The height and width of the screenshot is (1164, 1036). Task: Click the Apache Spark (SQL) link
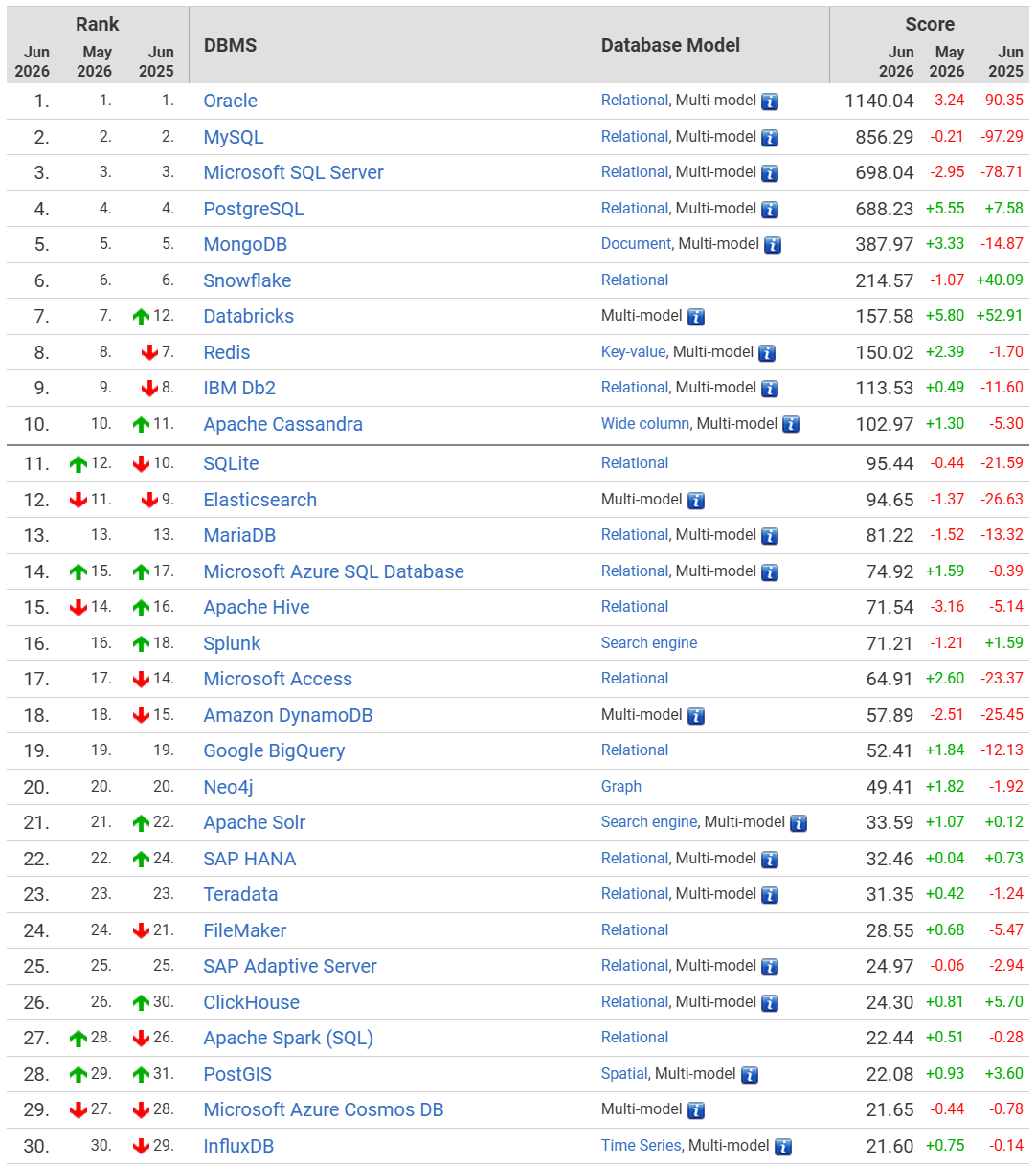(x=288, y=1038)
